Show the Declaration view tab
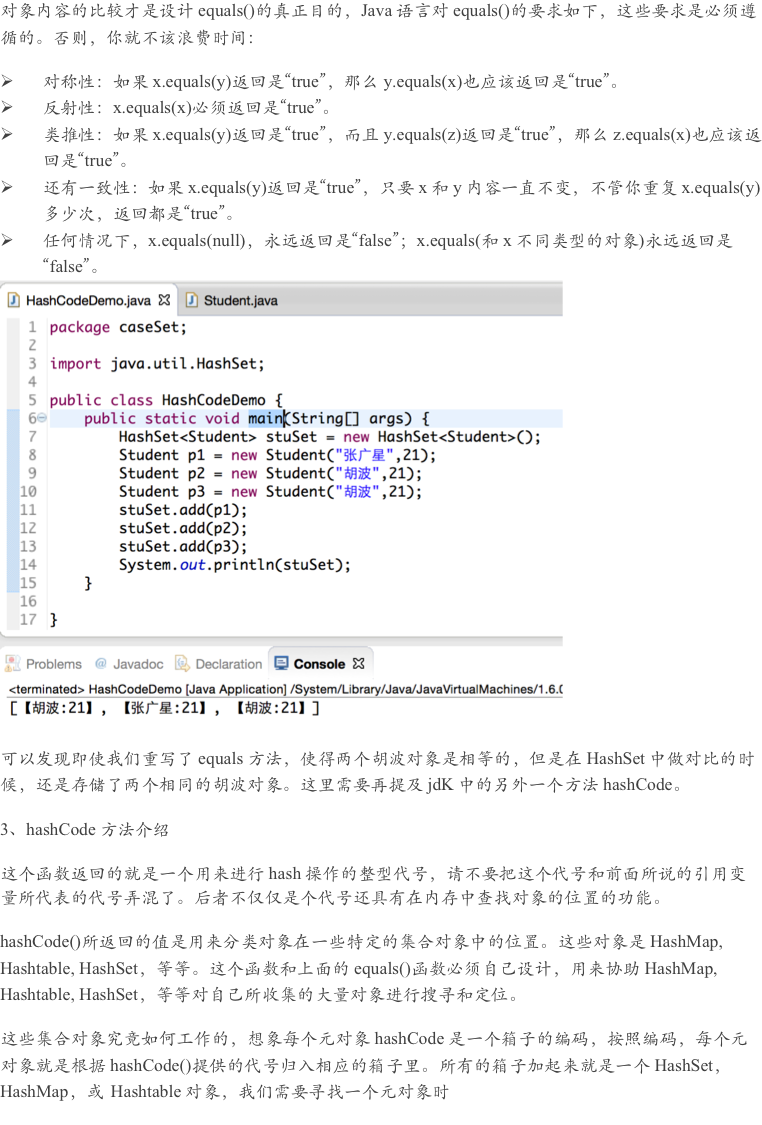This screenshot has width=762, height=1125. point(220,664)
